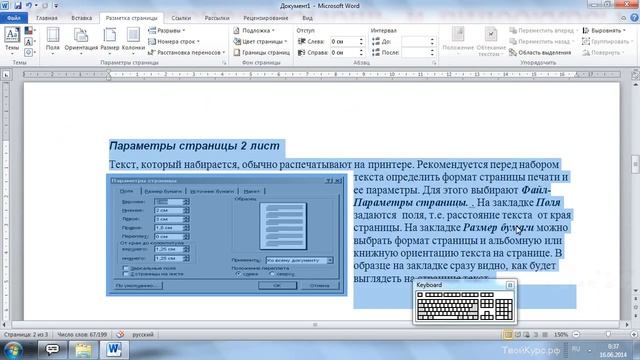
Task: Click Переместить назад
Action: pyautogui.click(x=542, y=41)
